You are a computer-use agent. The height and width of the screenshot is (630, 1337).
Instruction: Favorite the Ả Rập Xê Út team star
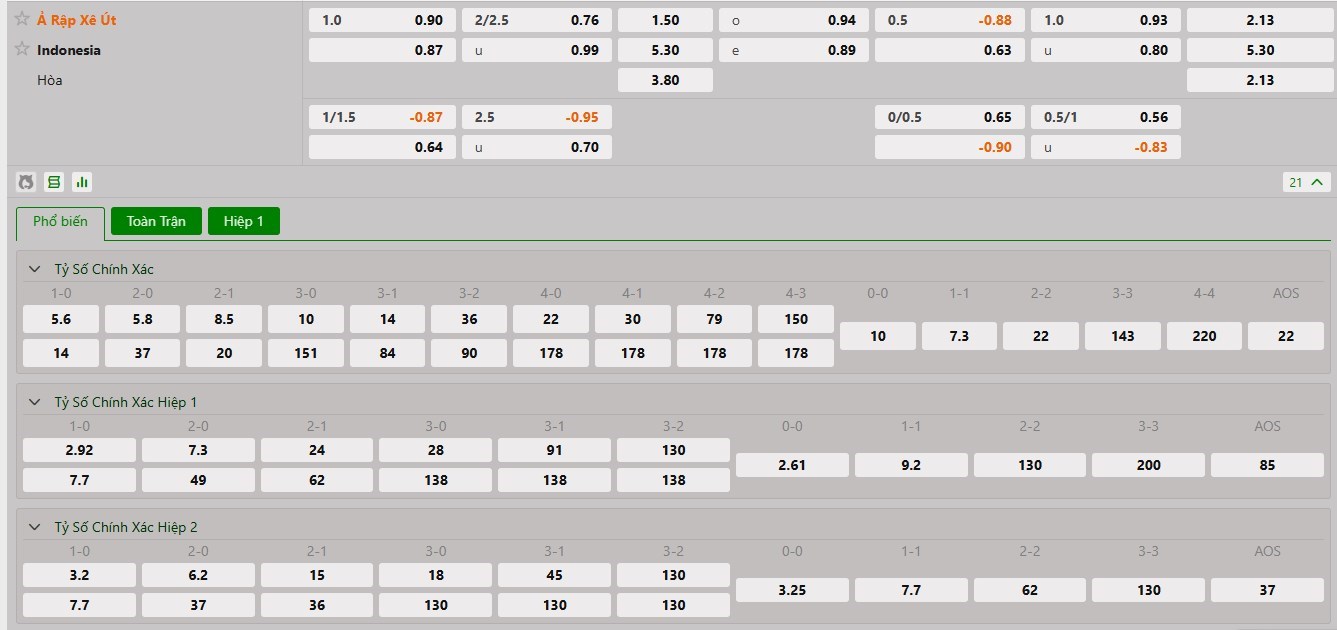point(22,19)
